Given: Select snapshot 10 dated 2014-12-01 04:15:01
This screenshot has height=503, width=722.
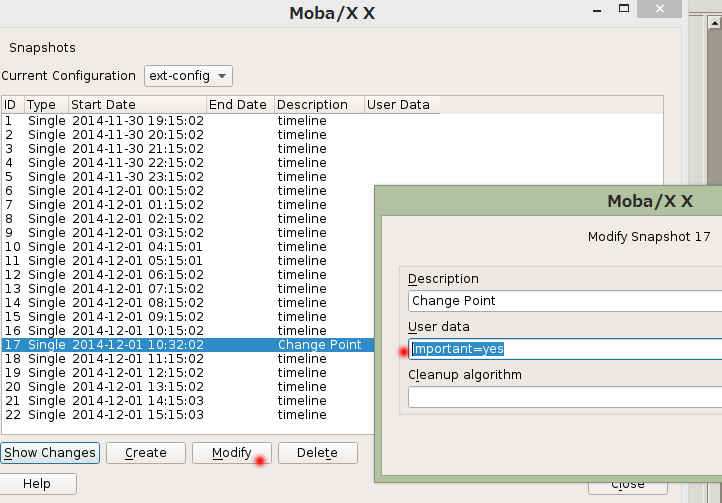Looking at the screenshot, I should pos(188,246).
